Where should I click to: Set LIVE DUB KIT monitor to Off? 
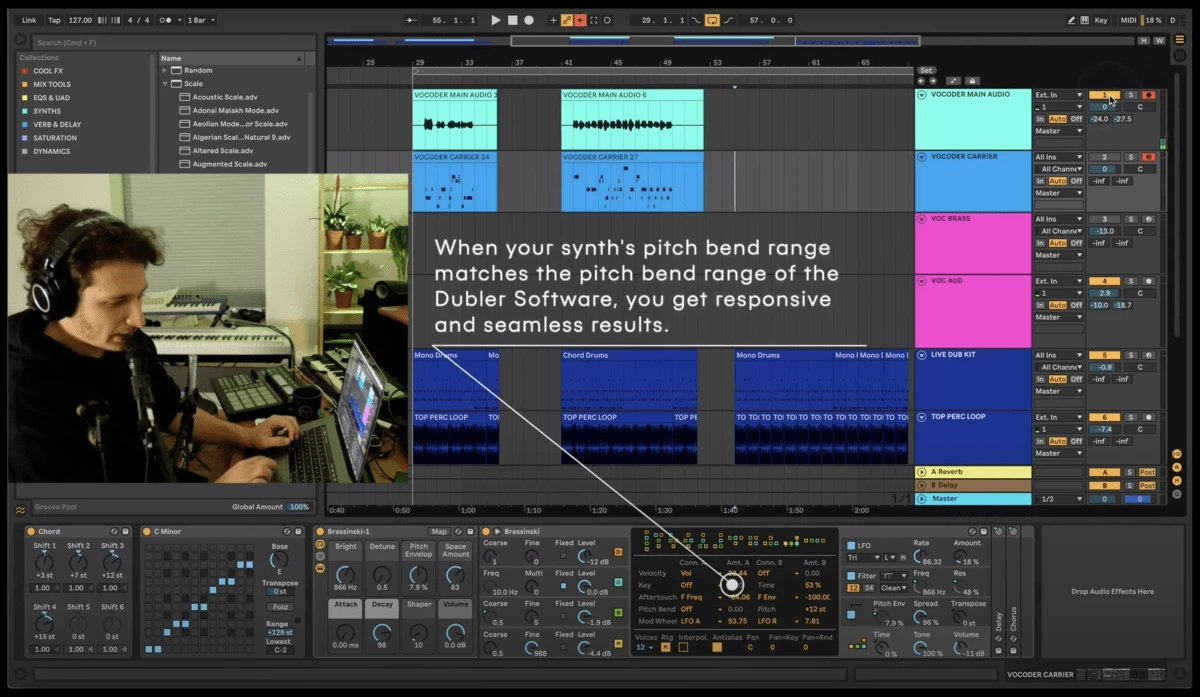1077,379
